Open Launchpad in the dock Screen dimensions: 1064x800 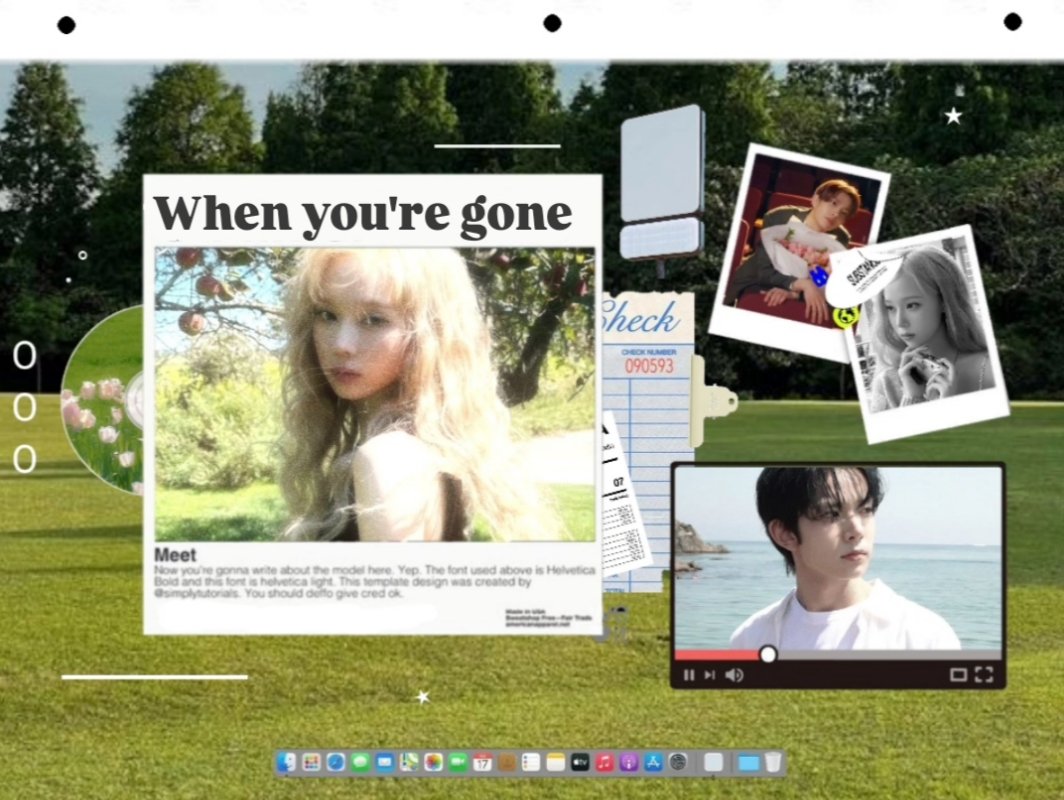coord(311,762)
